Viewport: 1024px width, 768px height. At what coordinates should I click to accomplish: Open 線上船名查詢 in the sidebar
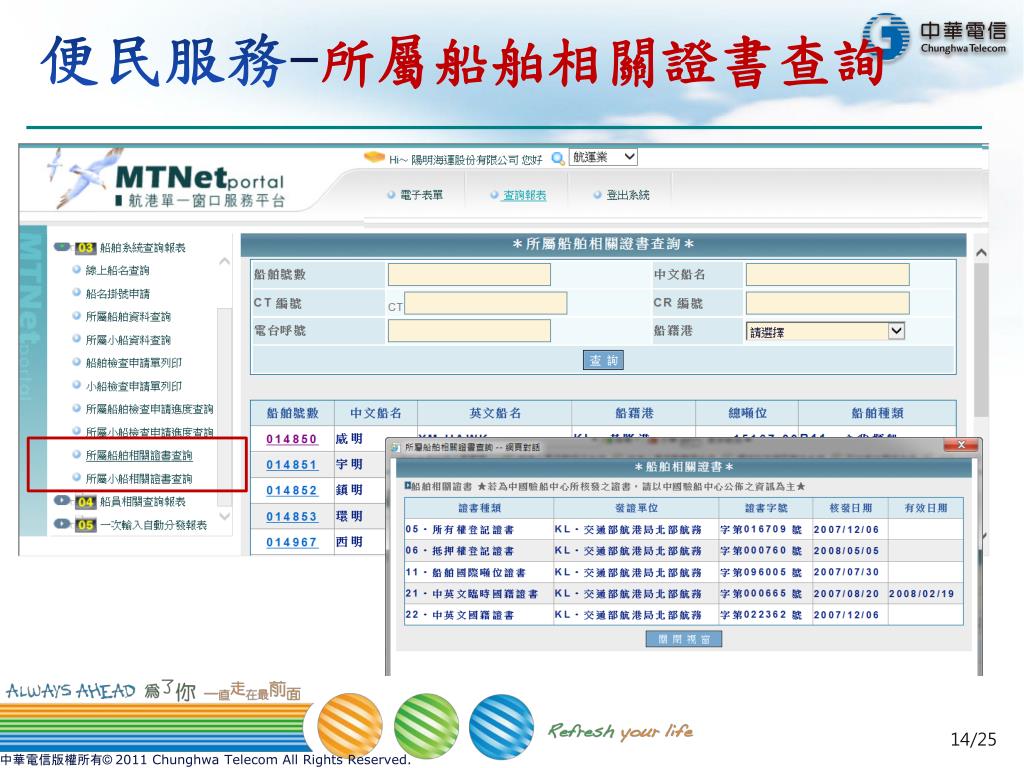[x=118, y=270]
